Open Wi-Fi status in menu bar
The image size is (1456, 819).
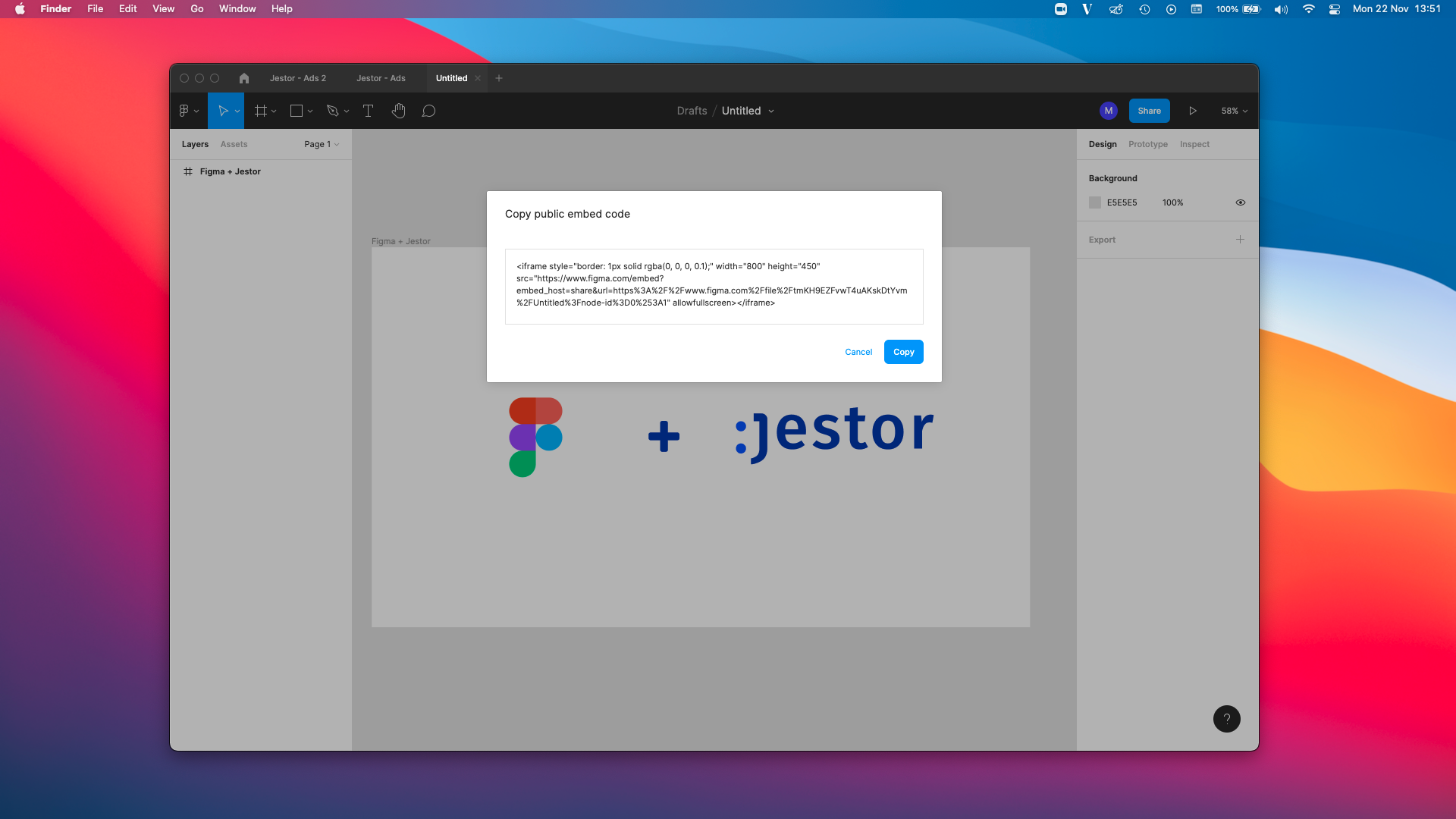[x=1308, y=9]
